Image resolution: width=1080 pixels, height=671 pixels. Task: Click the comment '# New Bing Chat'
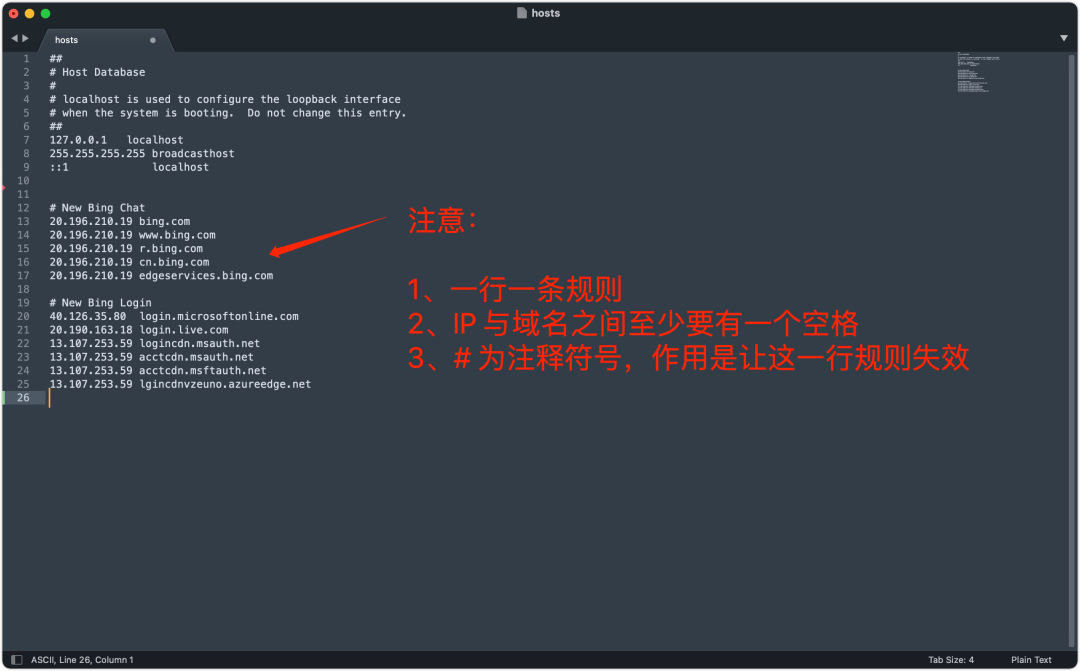coord(97,207)
